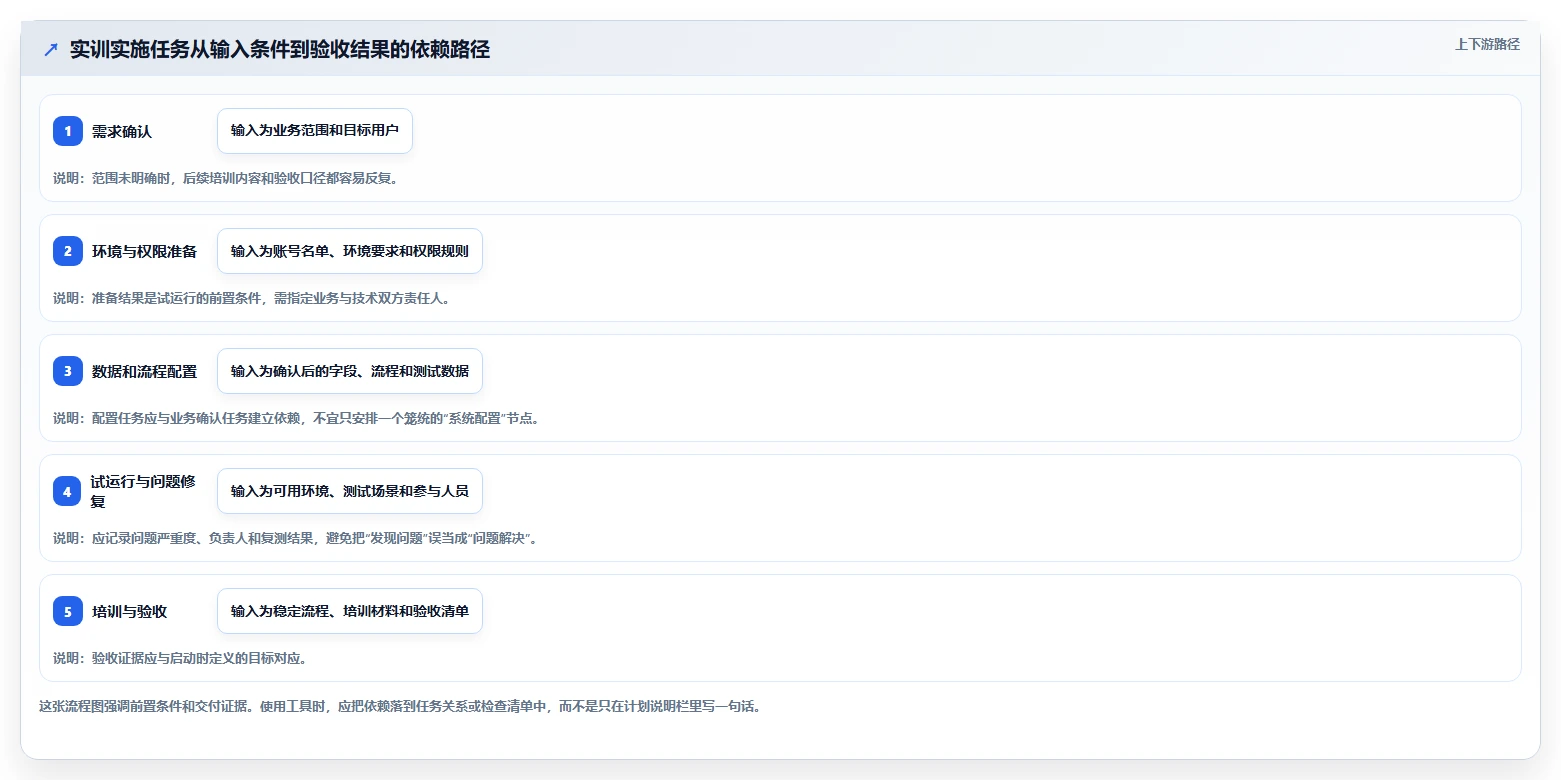The width and height of the screenshot is (1561, 780).
Task: Click the note 应记录问题严重度、负责人和复测结果
Action: (297, 538)
